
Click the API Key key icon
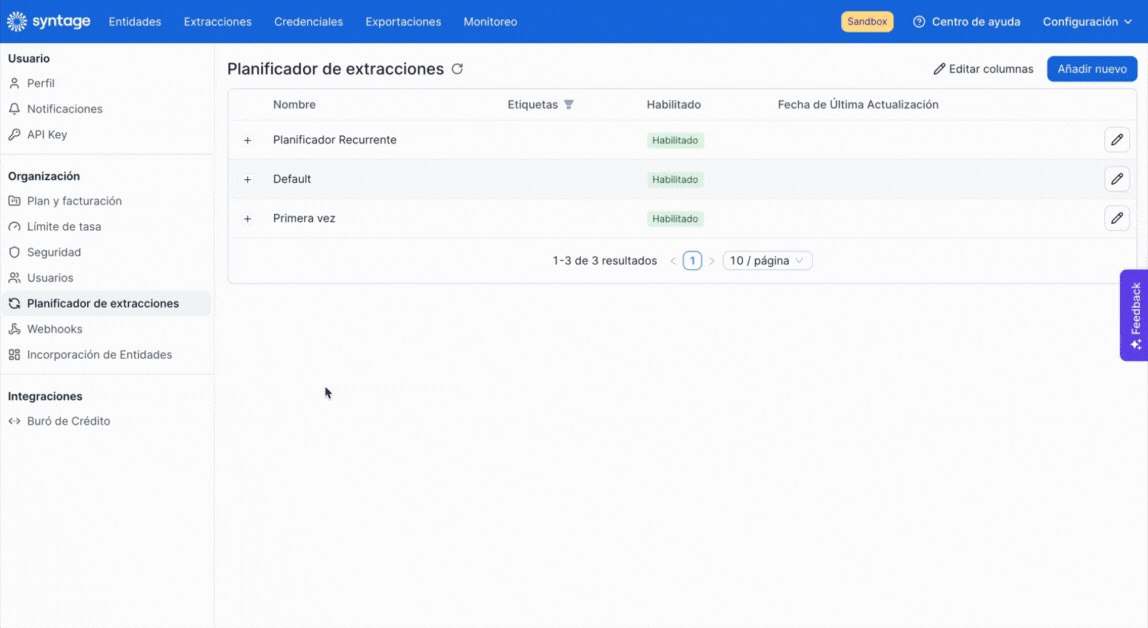coord(15,135)
